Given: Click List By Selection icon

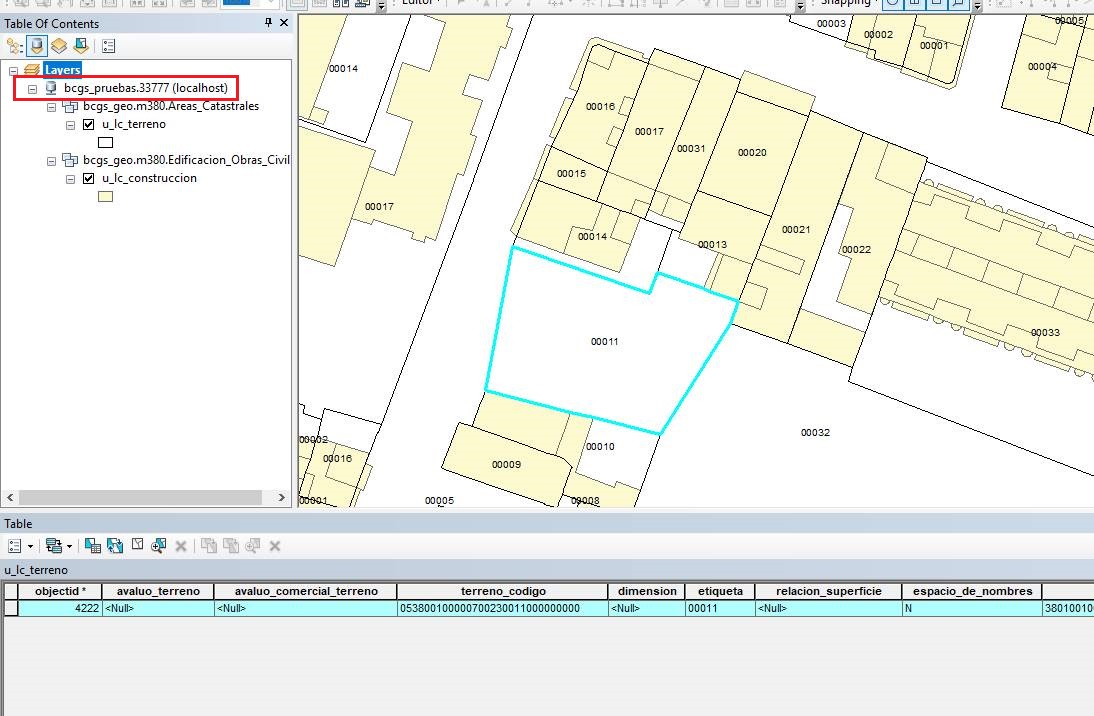Looking at the screenshot, I should pos(81,46).
